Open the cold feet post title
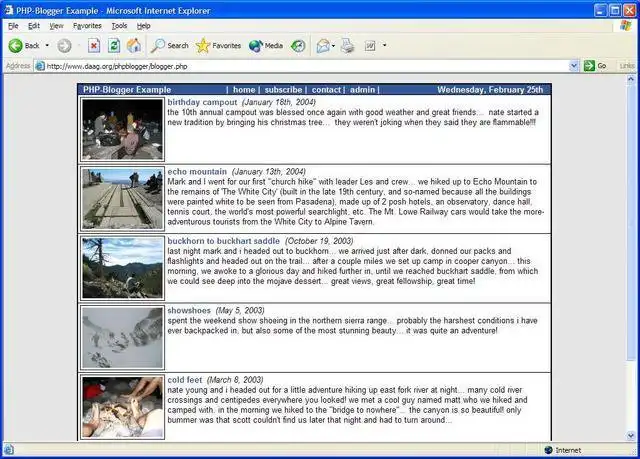The width and height of the screenshot is (640, 459). pyautogui.click(x=184, y=379)
